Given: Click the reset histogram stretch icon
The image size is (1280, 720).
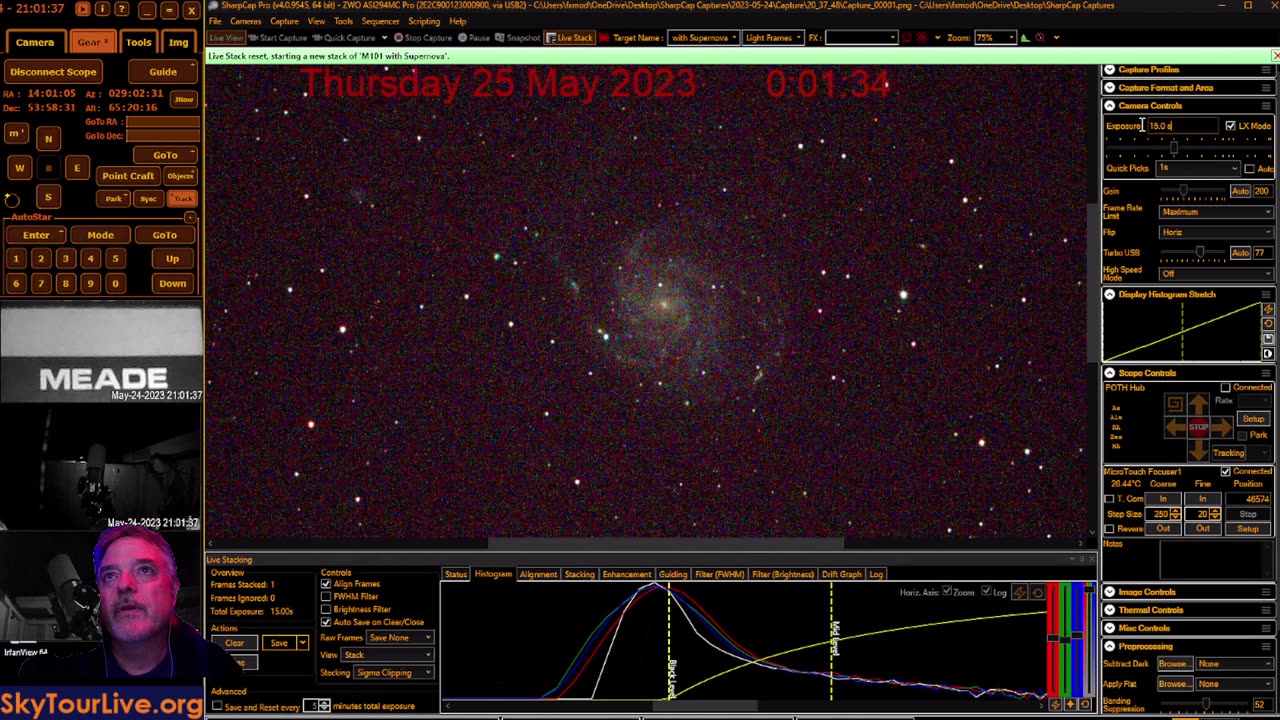Looking at the screenshot, I should [1268, 324].
